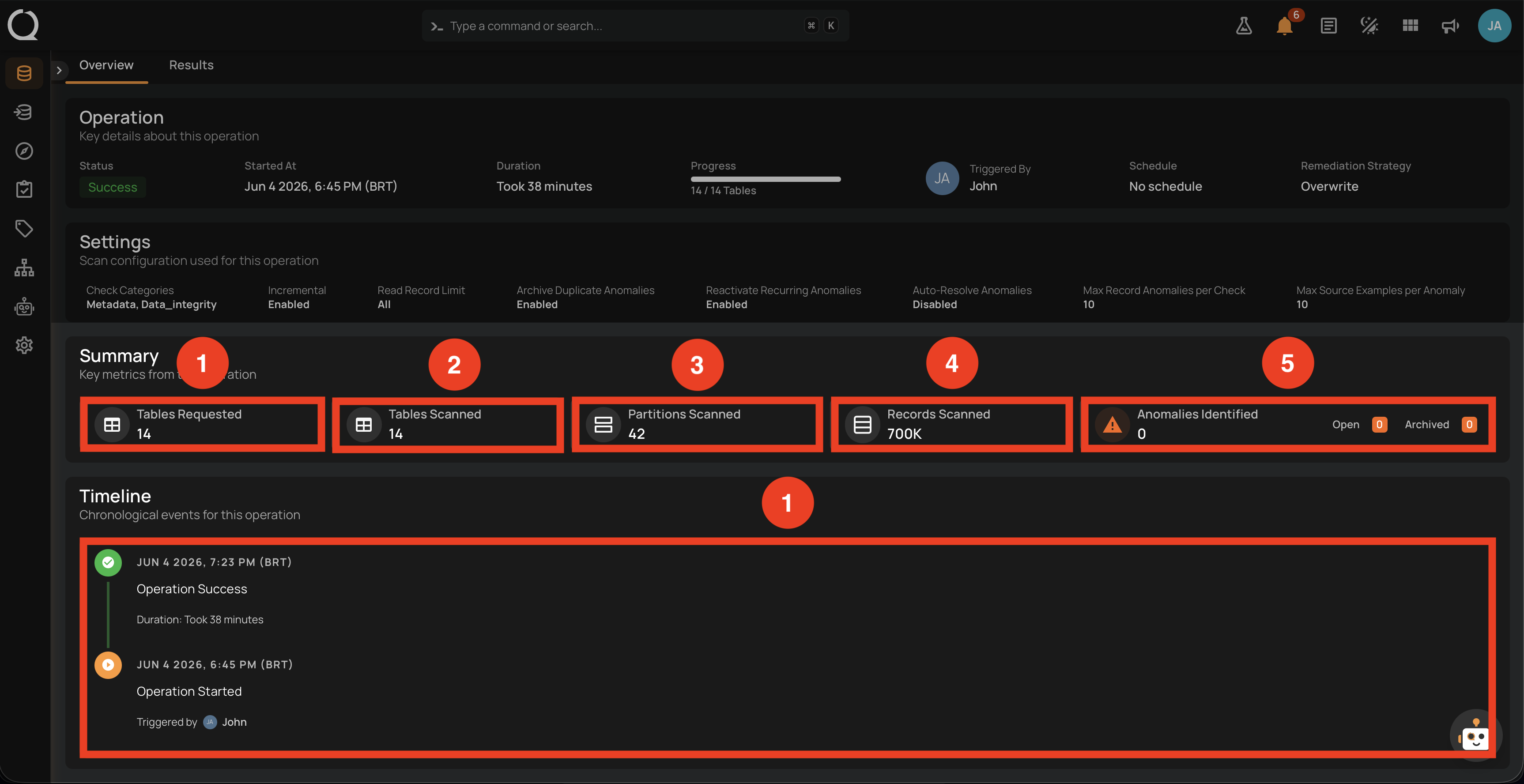Click the '14 / 14 Tables' progress text
The width and height of the screenshot is (1524, 784).
tap(723, 191)
